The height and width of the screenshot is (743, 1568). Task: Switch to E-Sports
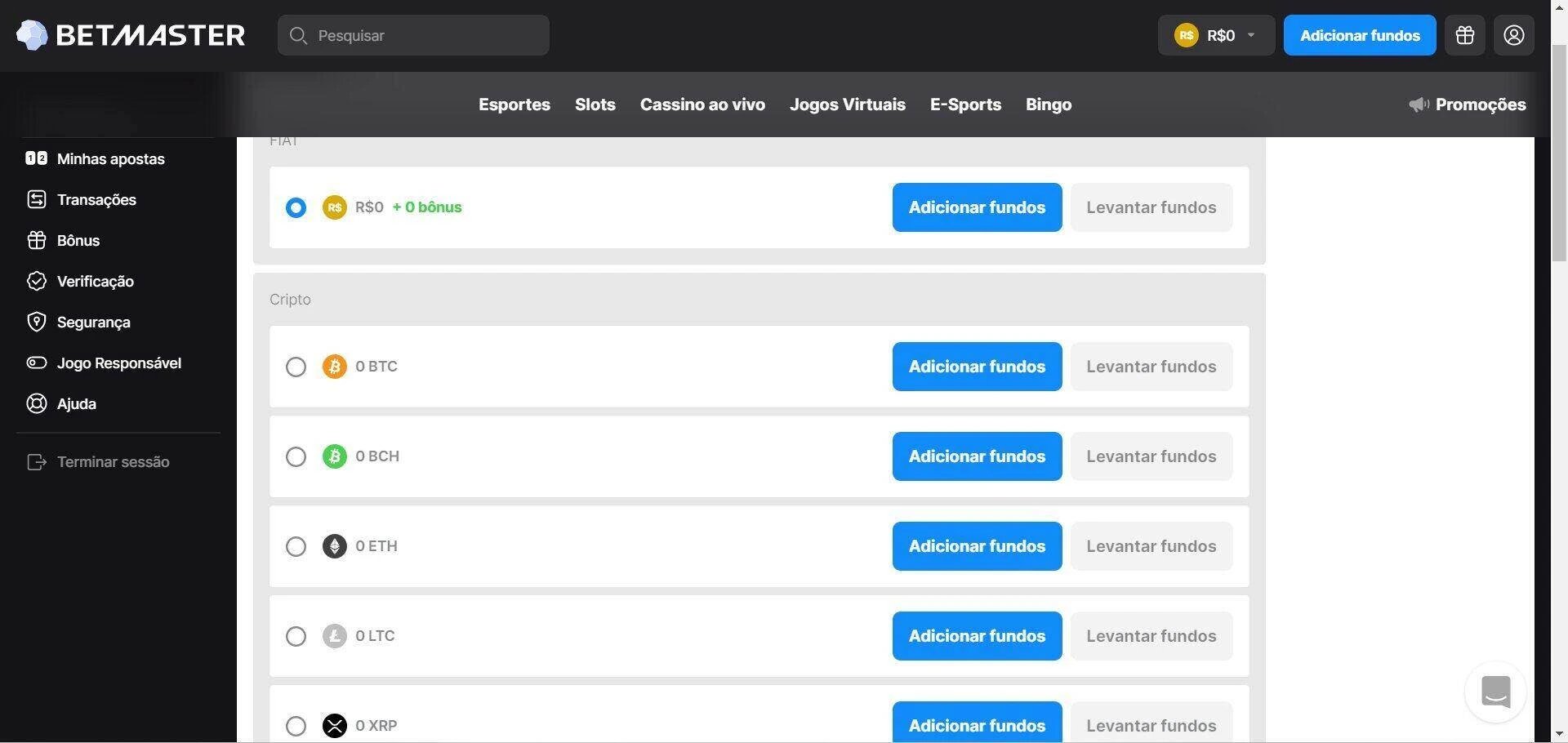pos(965,105)
